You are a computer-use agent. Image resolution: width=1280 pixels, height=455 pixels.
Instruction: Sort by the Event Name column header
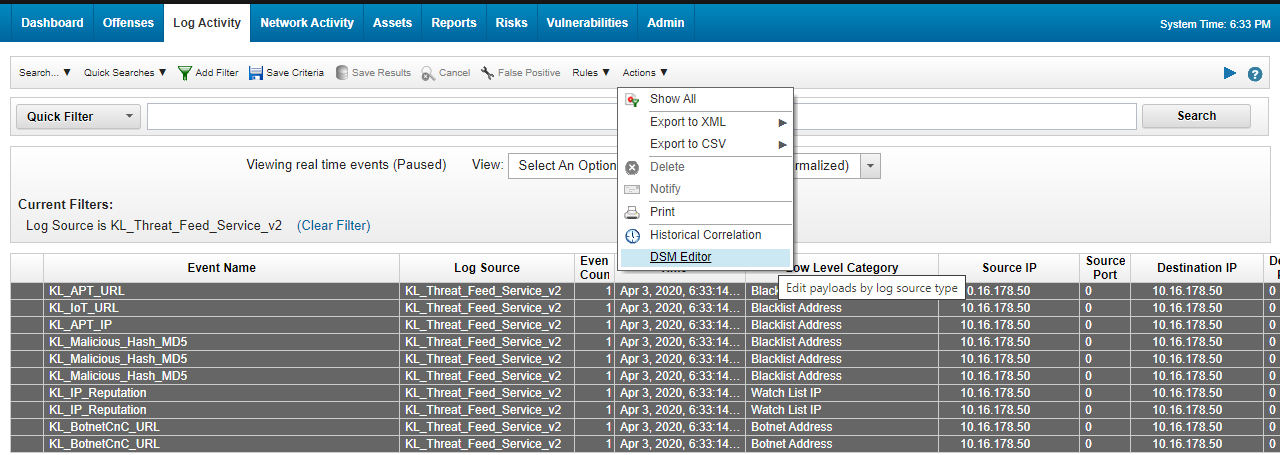pyautogui.click(x=221, y=268)
